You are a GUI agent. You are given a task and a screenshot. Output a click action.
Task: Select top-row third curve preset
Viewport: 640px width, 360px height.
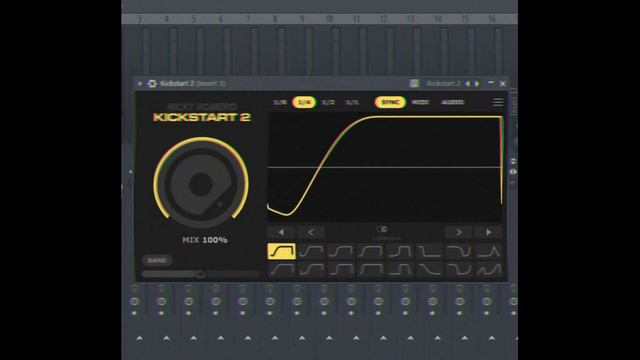click(341, 251)
